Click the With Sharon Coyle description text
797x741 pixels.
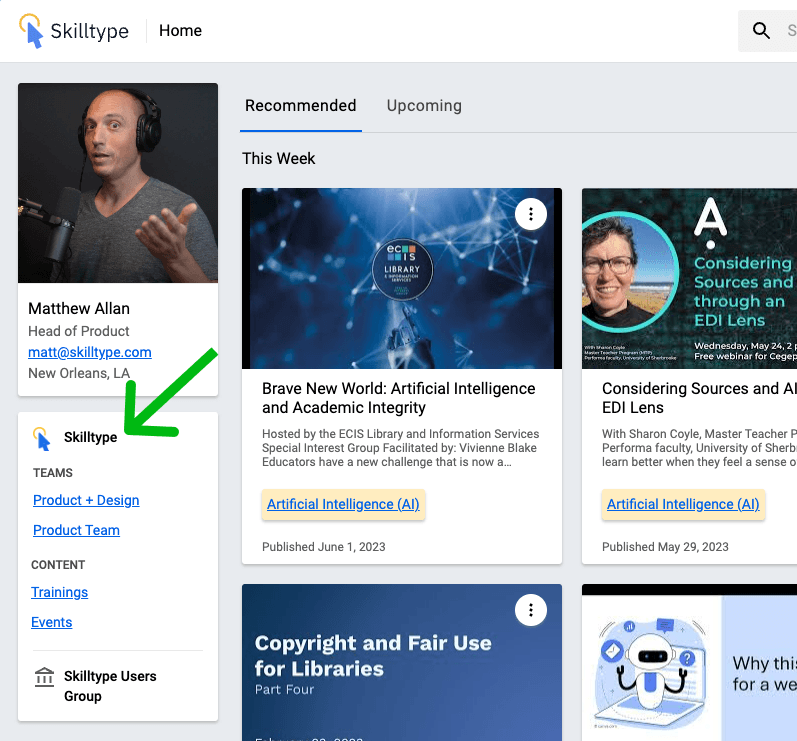[x=699, y=448]
